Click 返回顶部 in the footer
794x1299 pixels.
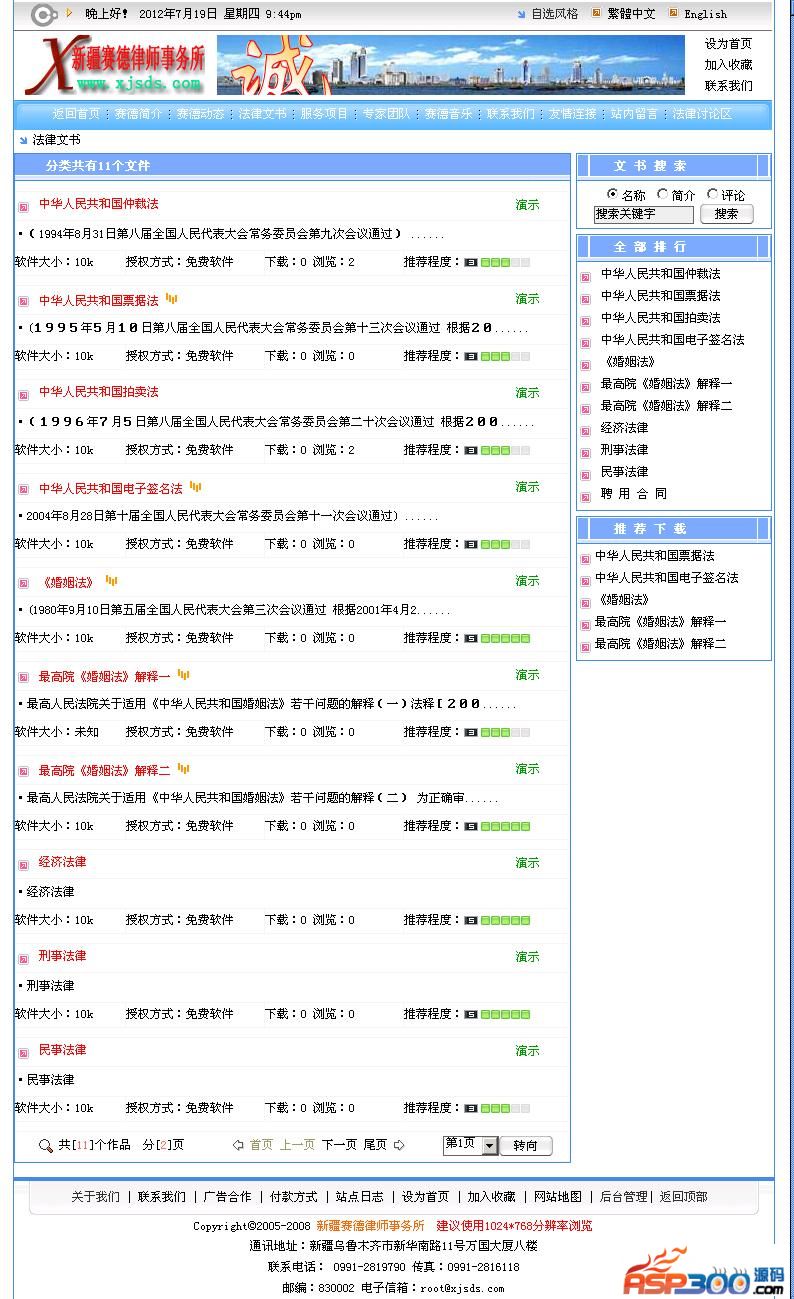[683, 1197]
